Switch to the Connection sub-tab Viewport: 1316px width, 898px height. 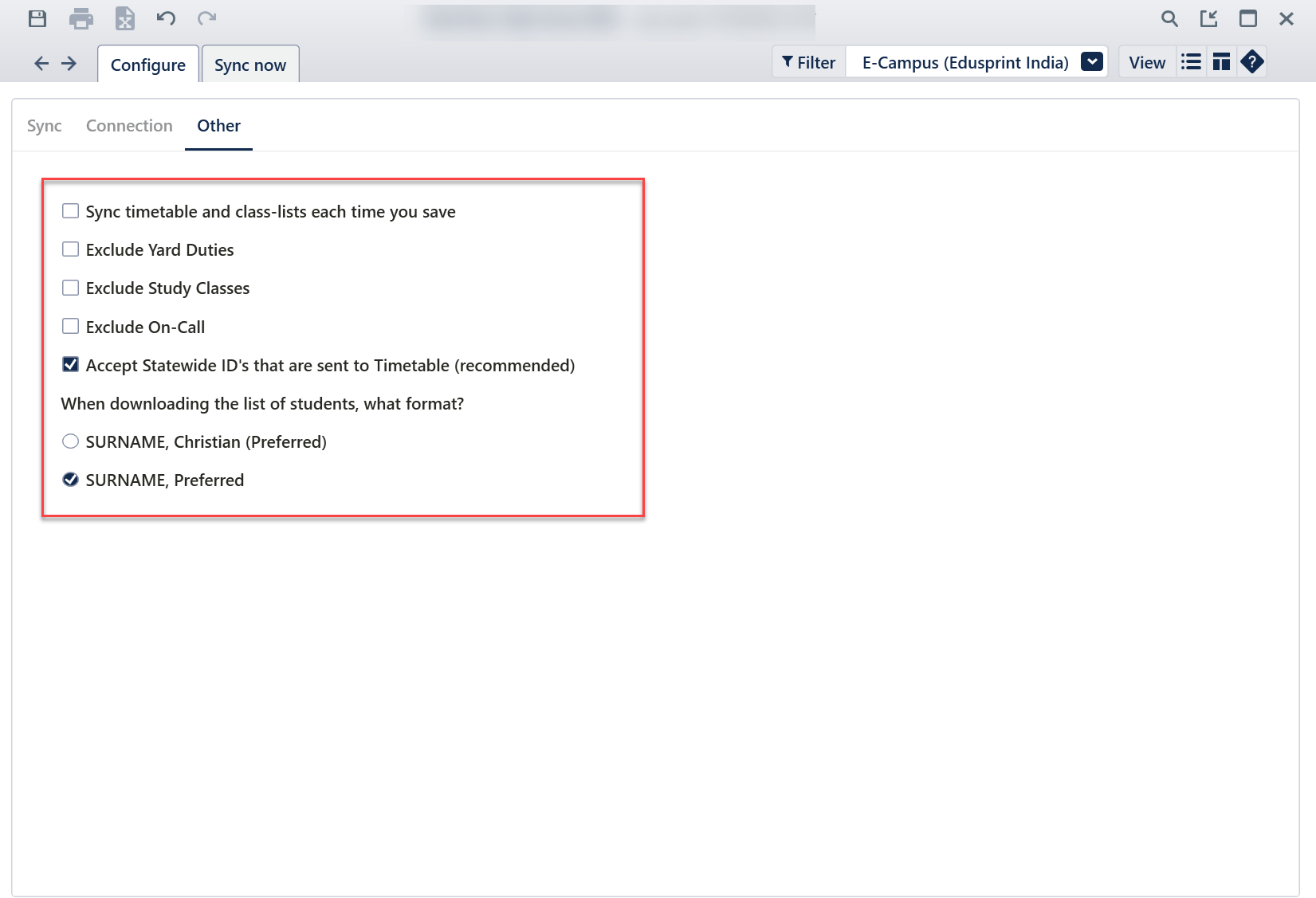129,126
